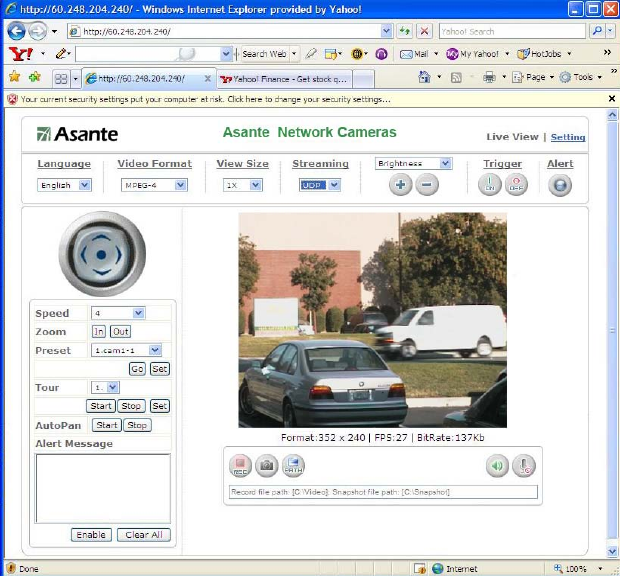Pan camera up on the PTZ control pad
The image size is (620, 576).
click(101, 235)
